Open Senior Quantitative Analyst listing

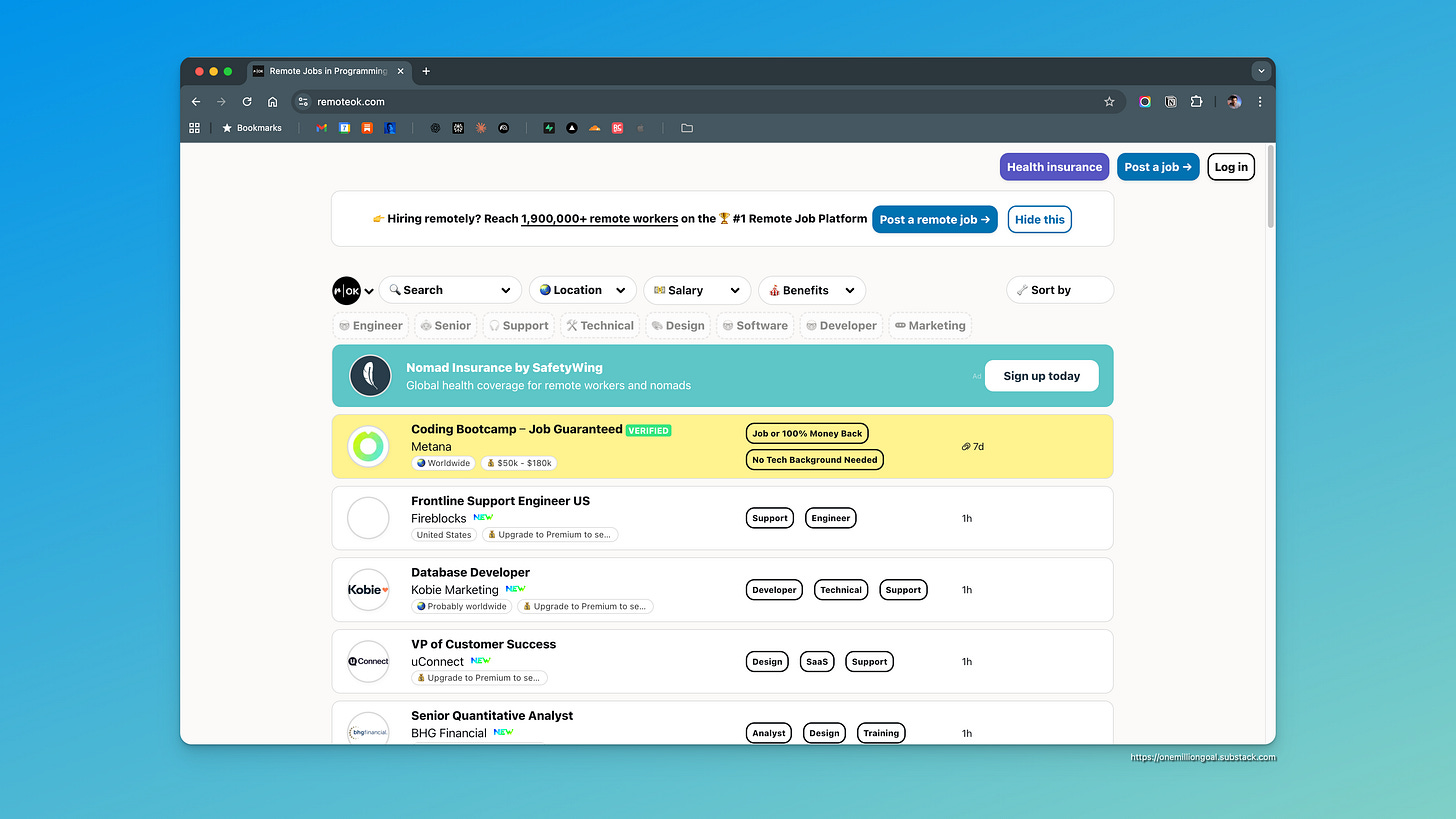(x=492, y=716)
